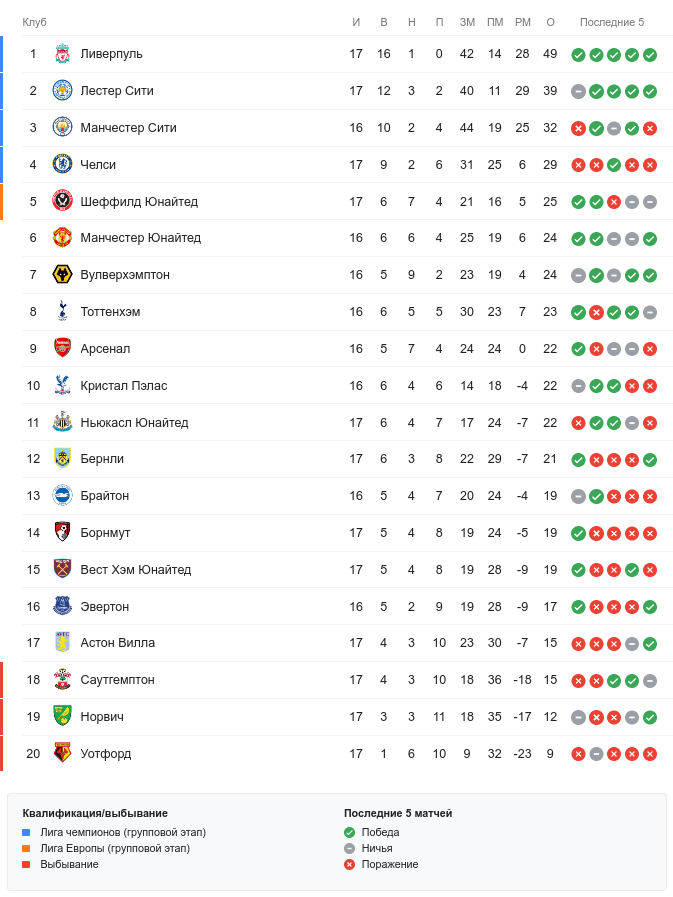Click the Последние 5 column header
Viewport: 673px width, 897px height.
coord(612,22)
